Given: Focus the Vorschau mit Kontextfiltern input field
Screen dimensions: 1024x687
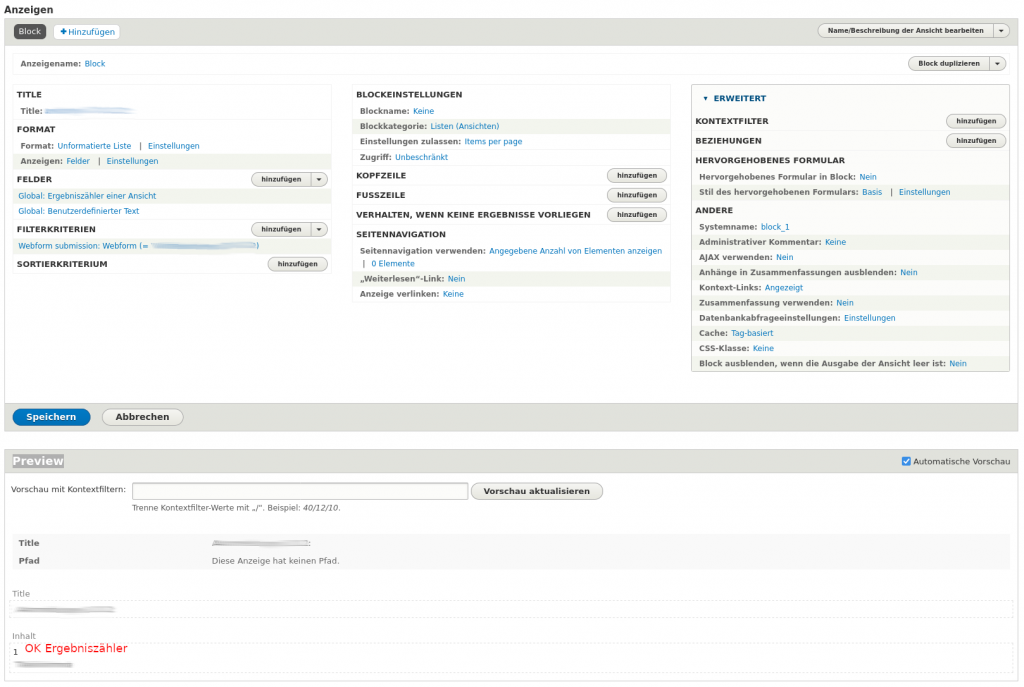Looking at the screenshot, I should [300, 491].
